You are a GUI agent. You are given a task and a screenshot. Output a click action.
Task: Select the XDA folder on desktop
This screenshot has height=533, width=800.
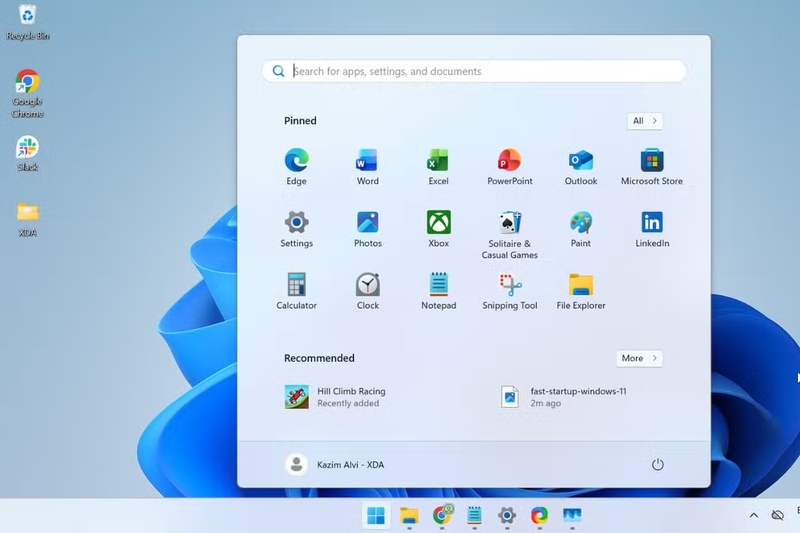(x=28, y=219)
